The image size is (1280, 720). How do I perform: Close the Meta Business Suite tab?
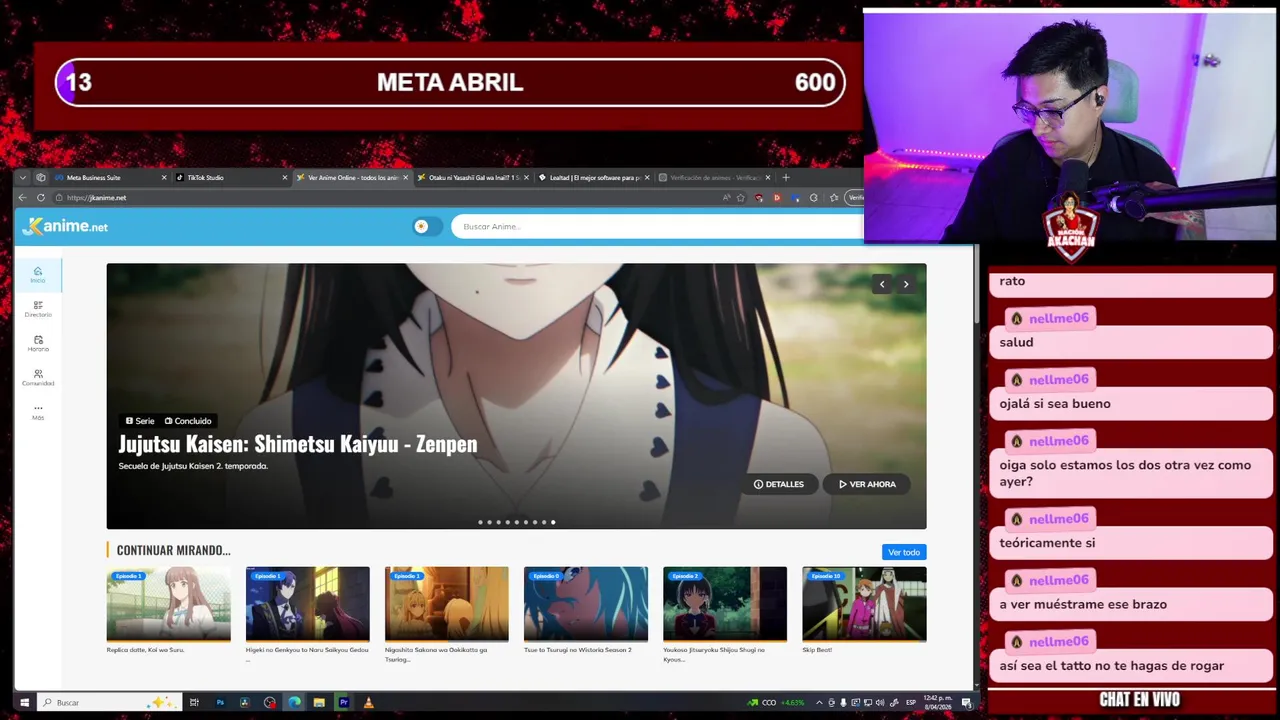(x=164, y=178)
